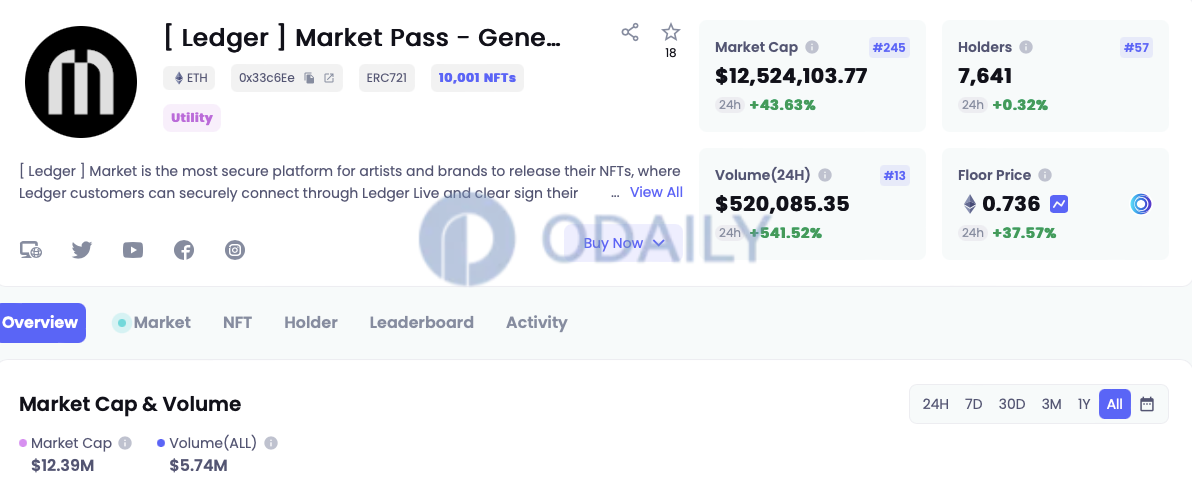
Task: Open the Twitter social link
Action: pyautogui.click(x=82, y=250)
